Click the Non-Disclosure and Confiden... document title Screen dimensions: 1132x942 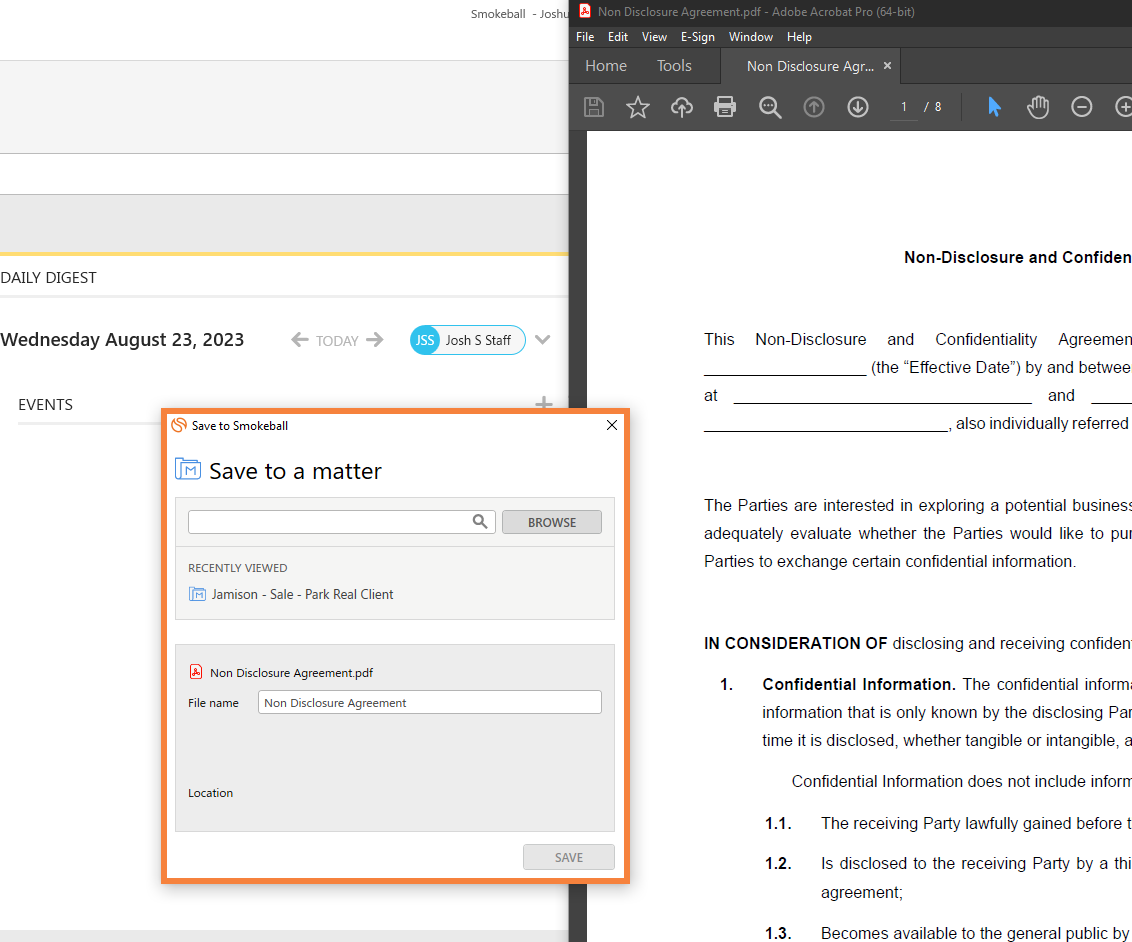coord(1017,258)
